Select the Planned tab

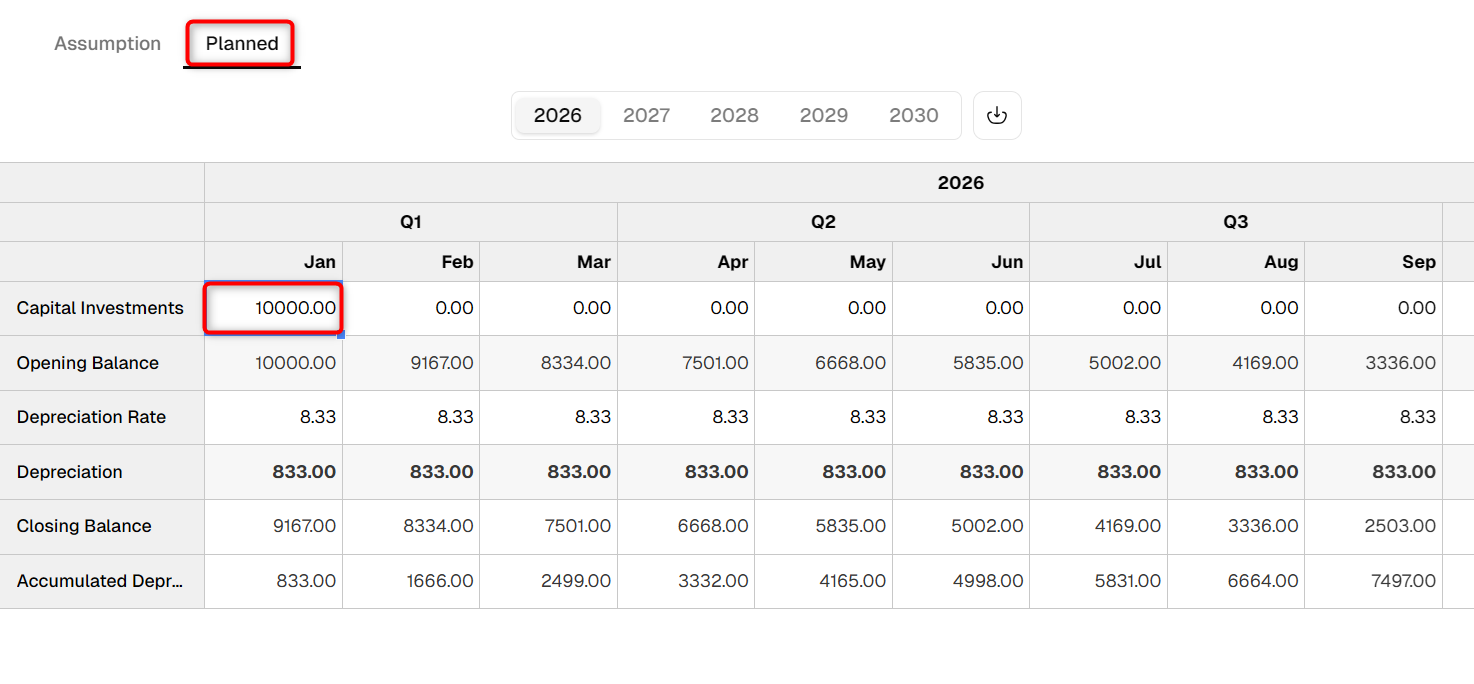click(242, 44)
